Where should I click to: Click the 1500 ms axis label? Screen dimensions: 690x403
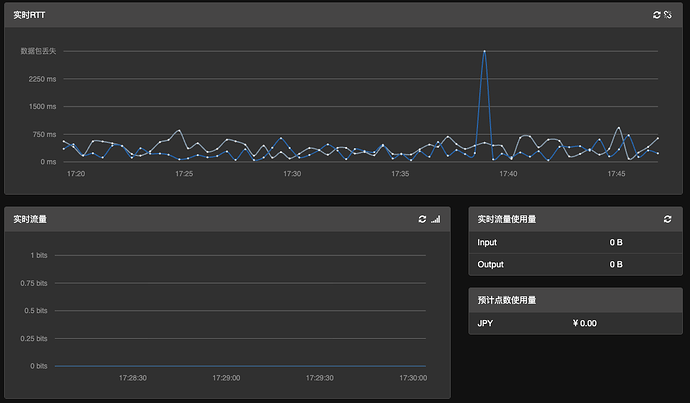[x=42, y=106]
